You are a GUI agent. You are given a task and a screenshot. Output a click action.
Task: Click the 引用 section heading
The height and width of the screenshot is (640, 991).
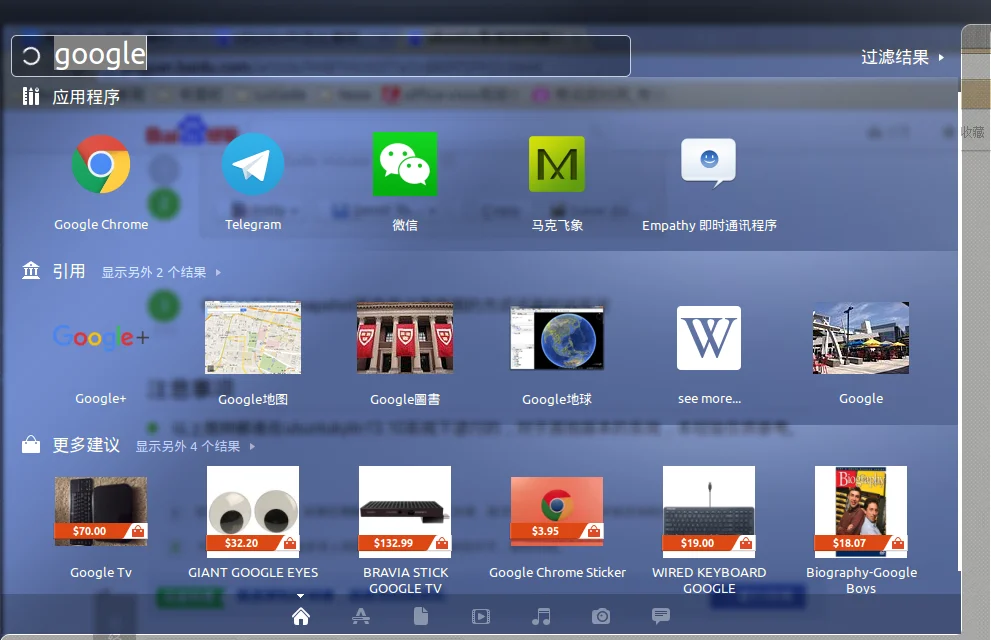[x=69, y=271]
